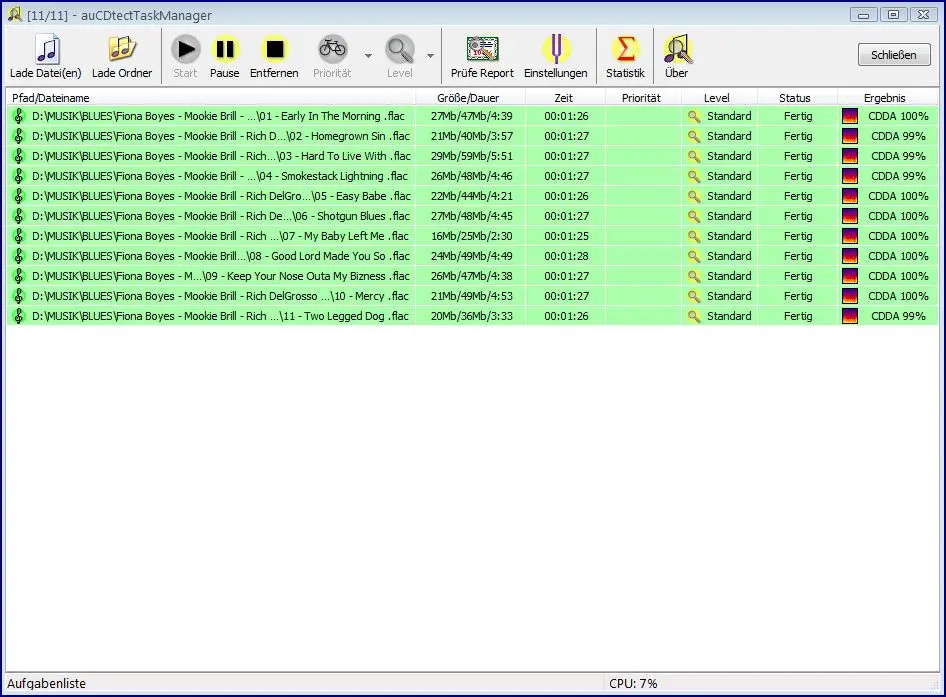The width and height of the screenshot is (946, 697).
Task: Sort by Größe/Dauer column header
Action: coord(468,98)
